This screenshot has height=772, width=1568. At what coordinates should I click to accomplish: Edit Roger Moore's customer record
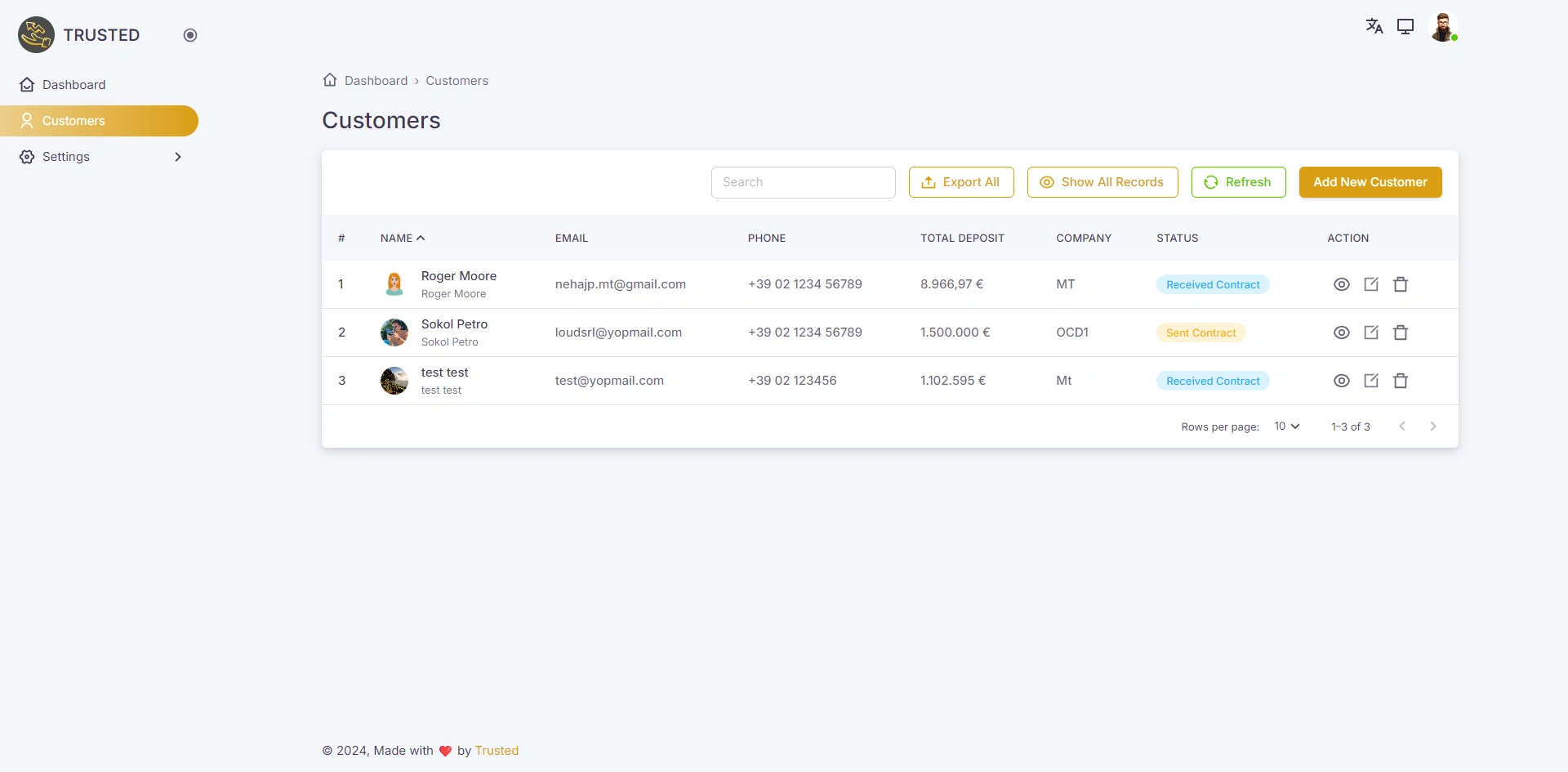click(1371, 284)
